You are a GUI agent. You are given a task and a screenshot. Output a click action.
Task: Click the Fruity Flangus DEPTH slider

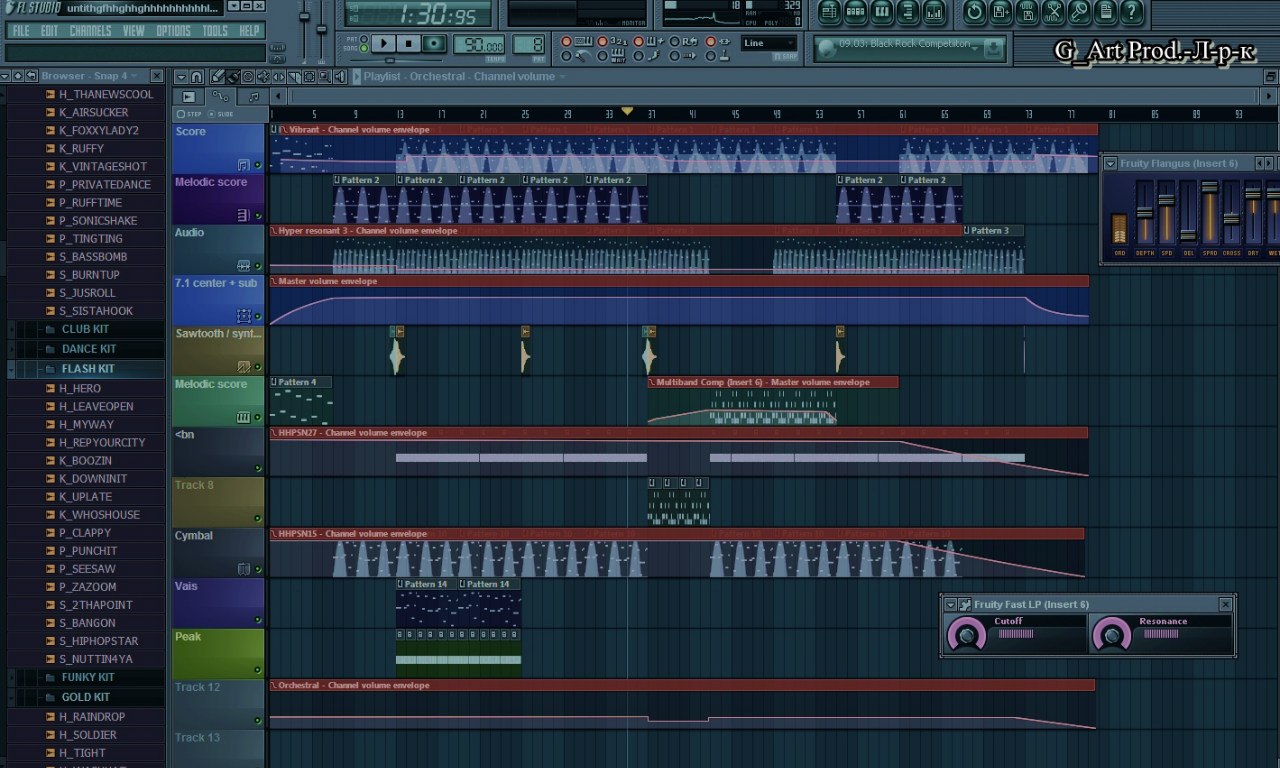(x=1143, y=211)
